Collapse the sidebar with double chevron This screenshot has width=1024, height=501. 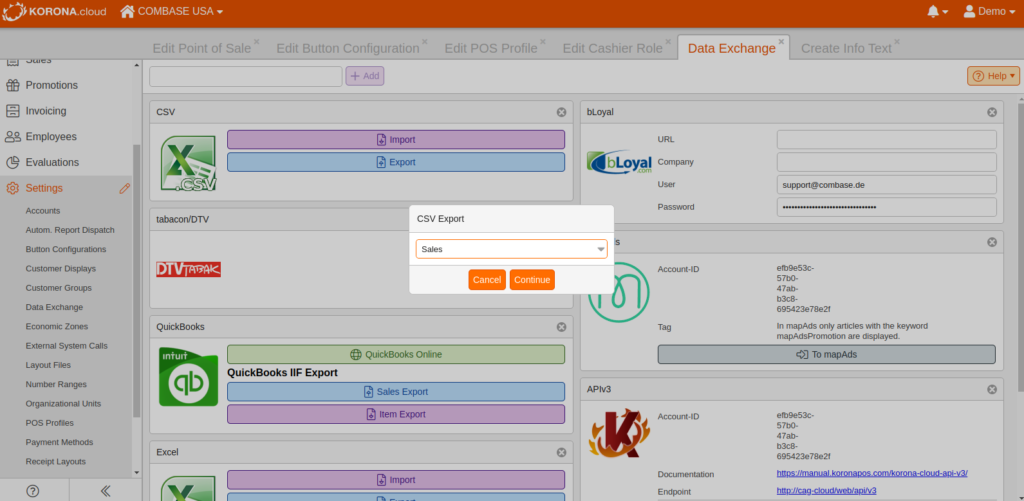point(105,490)
